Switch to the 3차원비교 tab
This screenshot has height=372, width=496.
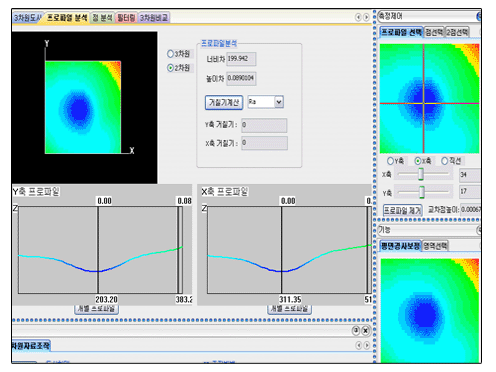click(154, 18)
